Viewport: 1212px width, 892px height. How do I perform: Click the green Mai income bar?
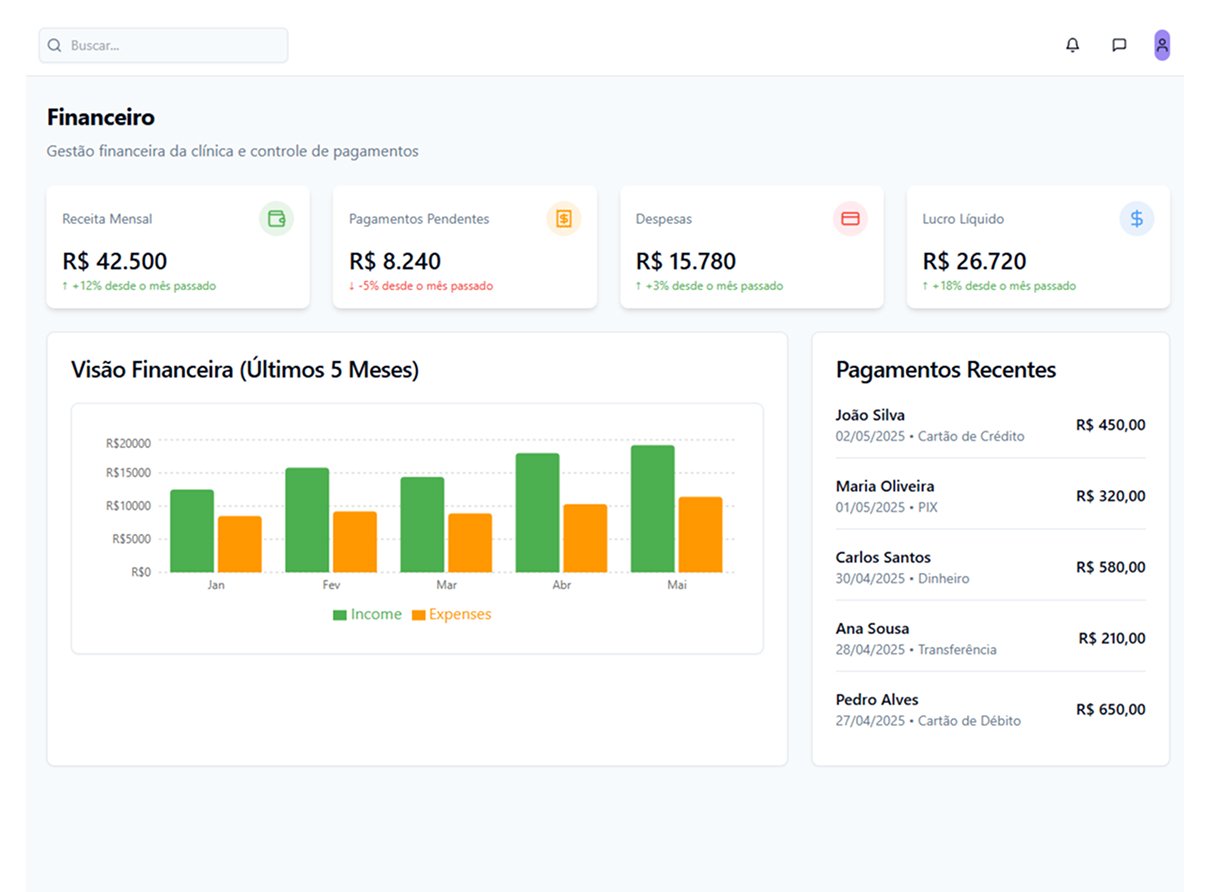[652, 510]
